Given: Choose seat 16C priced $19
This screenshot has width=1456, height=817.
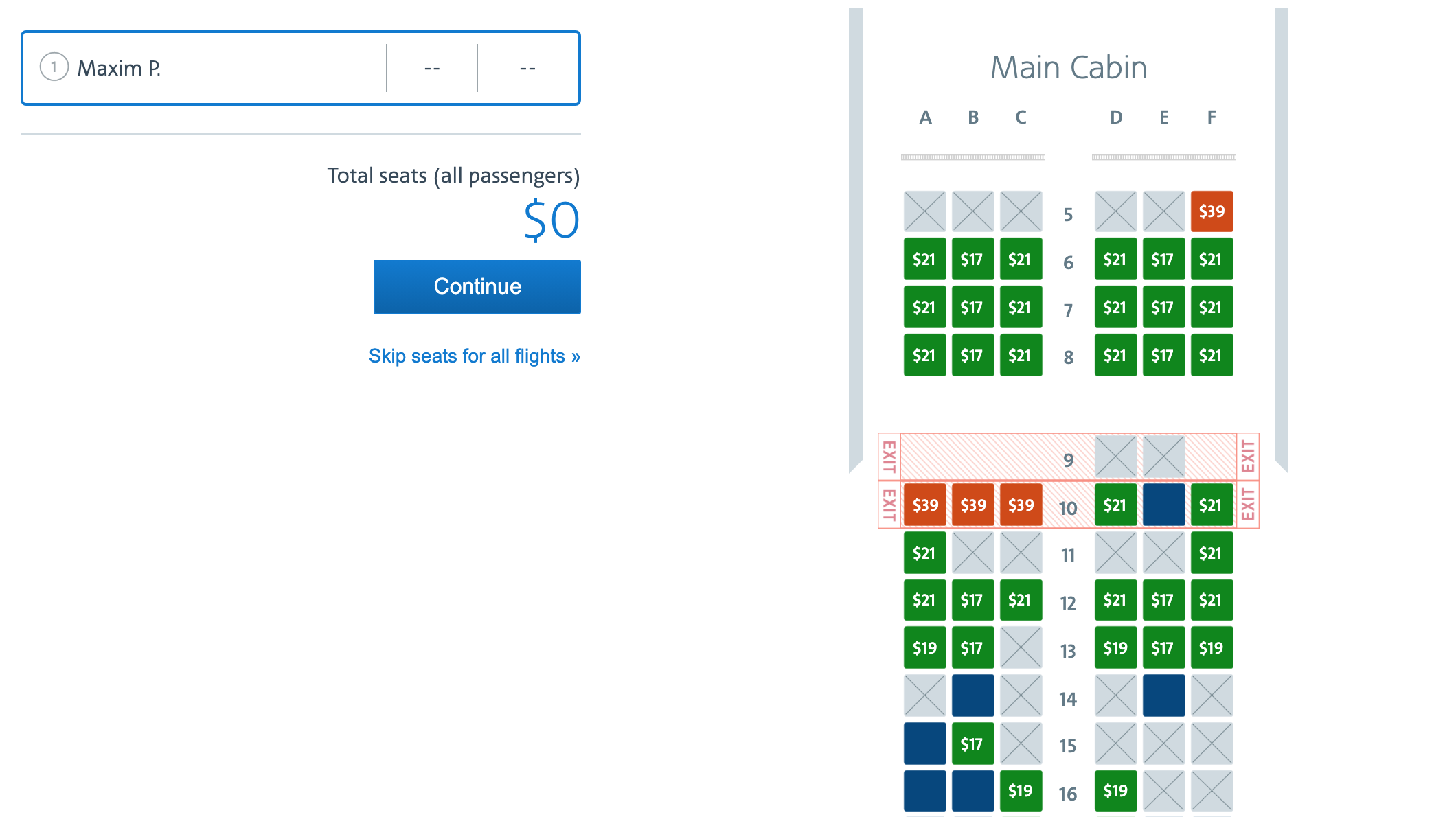Looking at the screenshot, I should (1021, 791).
